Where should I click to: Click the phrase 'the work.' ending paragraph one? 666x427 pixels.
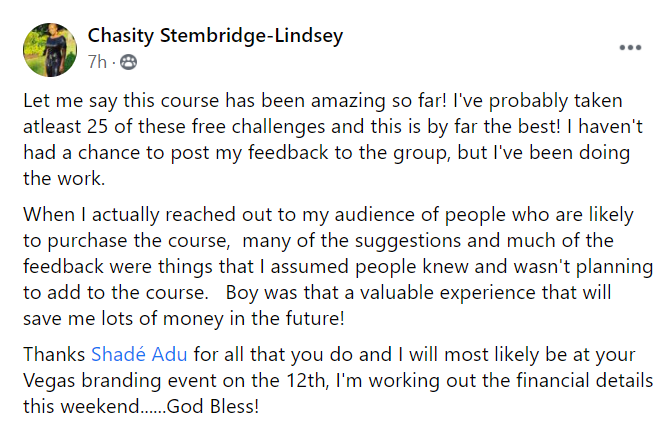click(64, 178)
